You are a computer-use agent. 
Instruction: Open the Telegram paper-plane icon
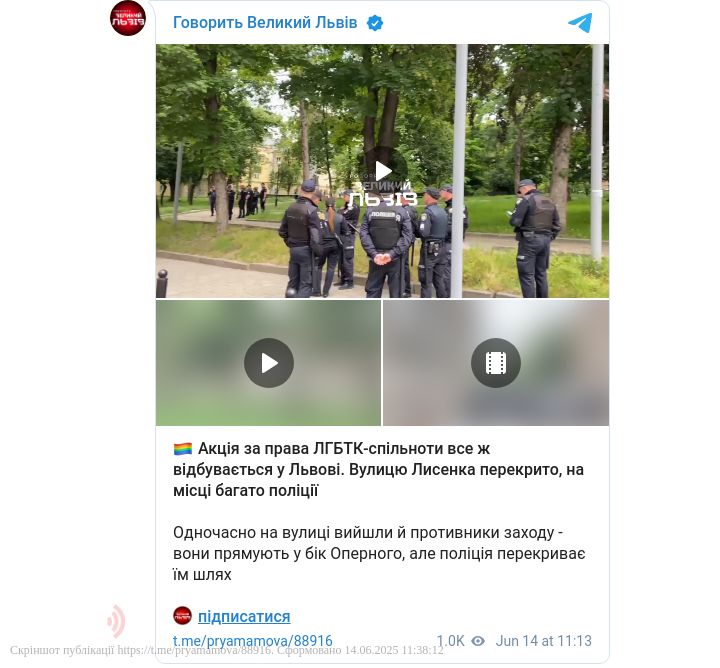point(580,23)
